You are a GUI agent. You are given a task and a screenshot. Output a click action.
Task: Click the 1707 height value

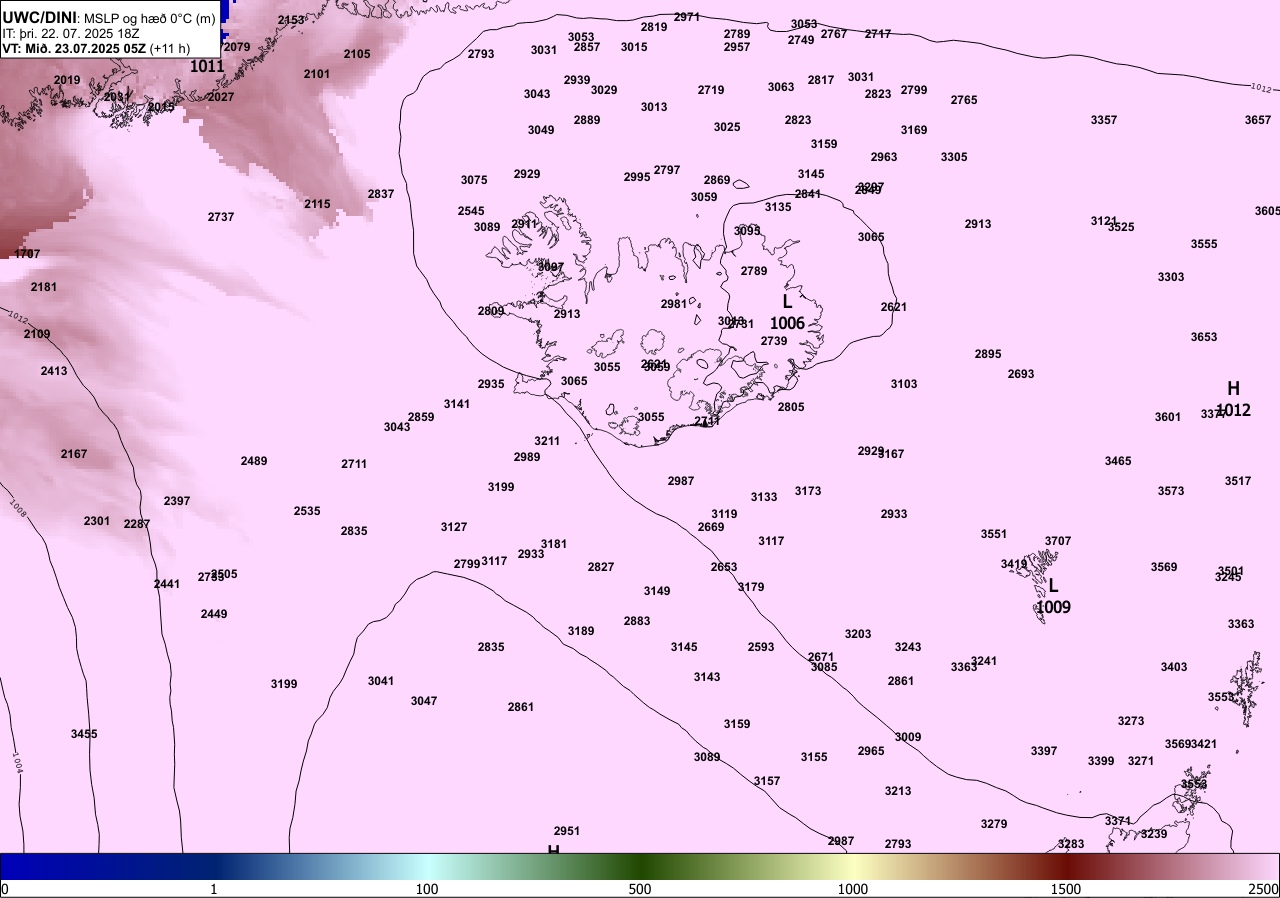[27, 254]
